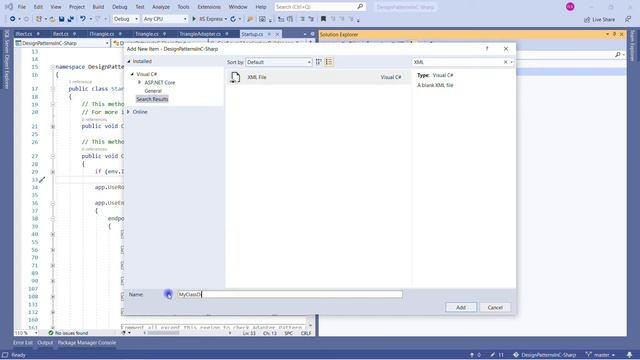The image size is (640, 360).
Task: Open the Output panel tab
Action: click(45, 343)
